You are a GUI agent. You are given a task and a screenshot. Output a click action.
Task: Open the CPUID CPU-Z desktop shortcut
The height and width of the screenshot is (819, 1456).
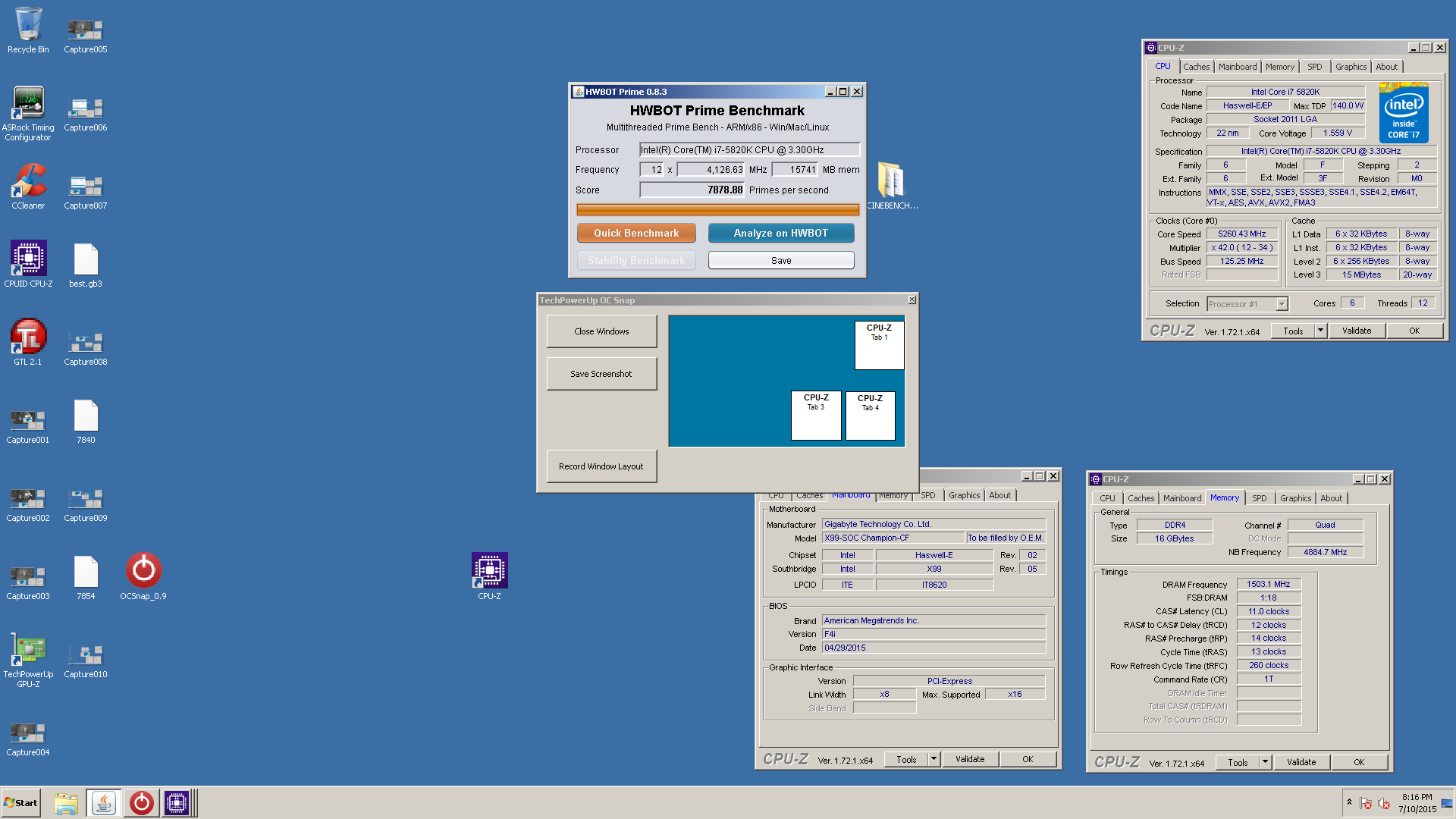(28, 265)
